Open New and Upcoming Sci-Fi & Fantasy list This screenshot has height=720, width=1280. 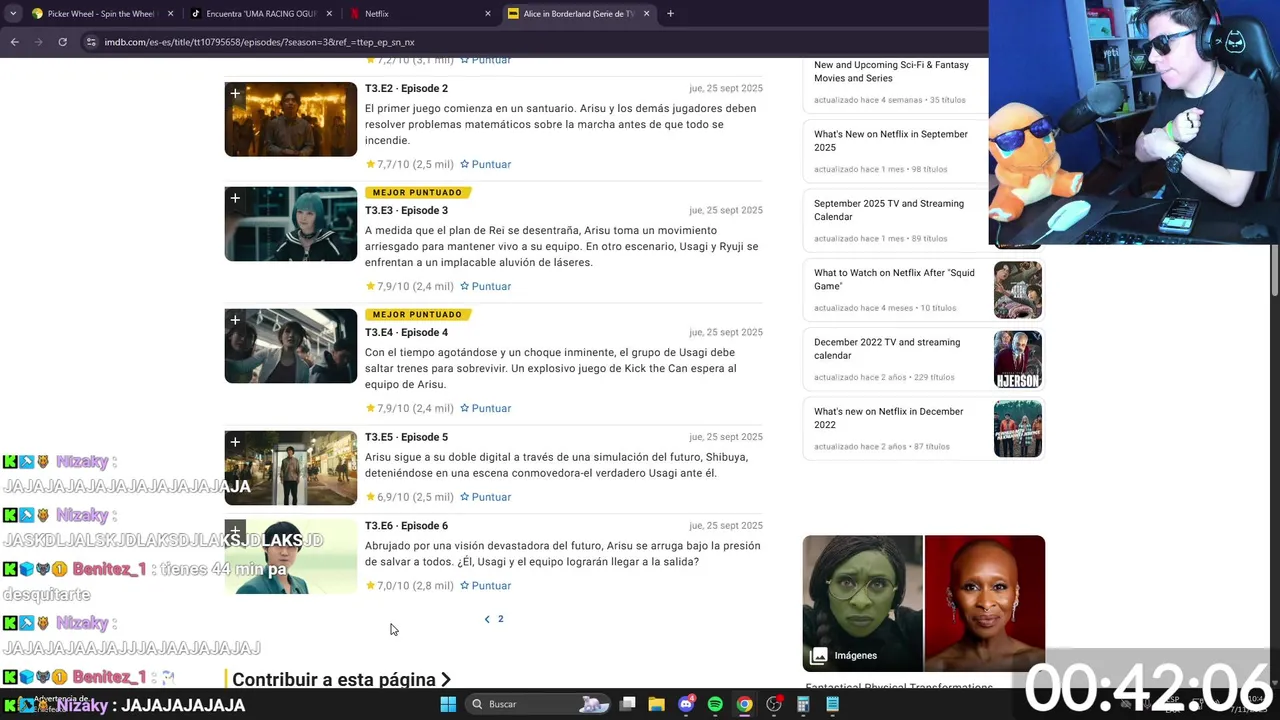point(891,71)
